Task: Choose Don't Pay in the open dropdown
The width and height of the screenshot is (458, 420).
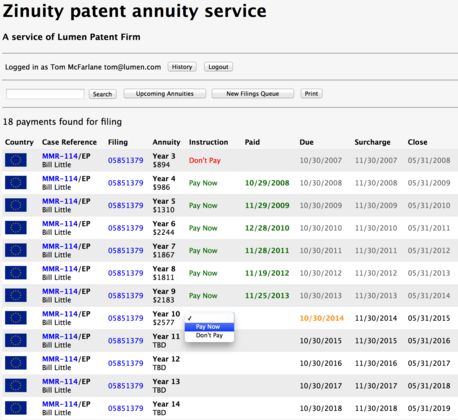Action: [209, 335]
